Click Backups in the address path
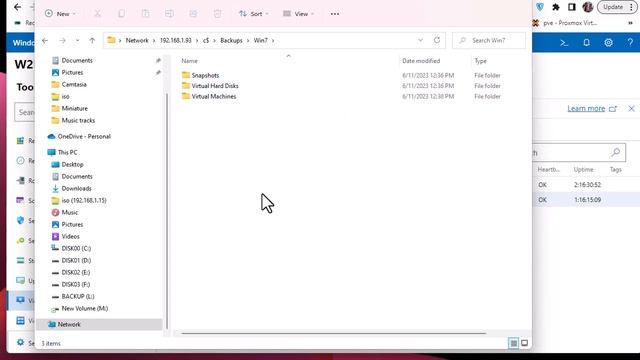This screenshot has height=360, width=640. point(231,40)
